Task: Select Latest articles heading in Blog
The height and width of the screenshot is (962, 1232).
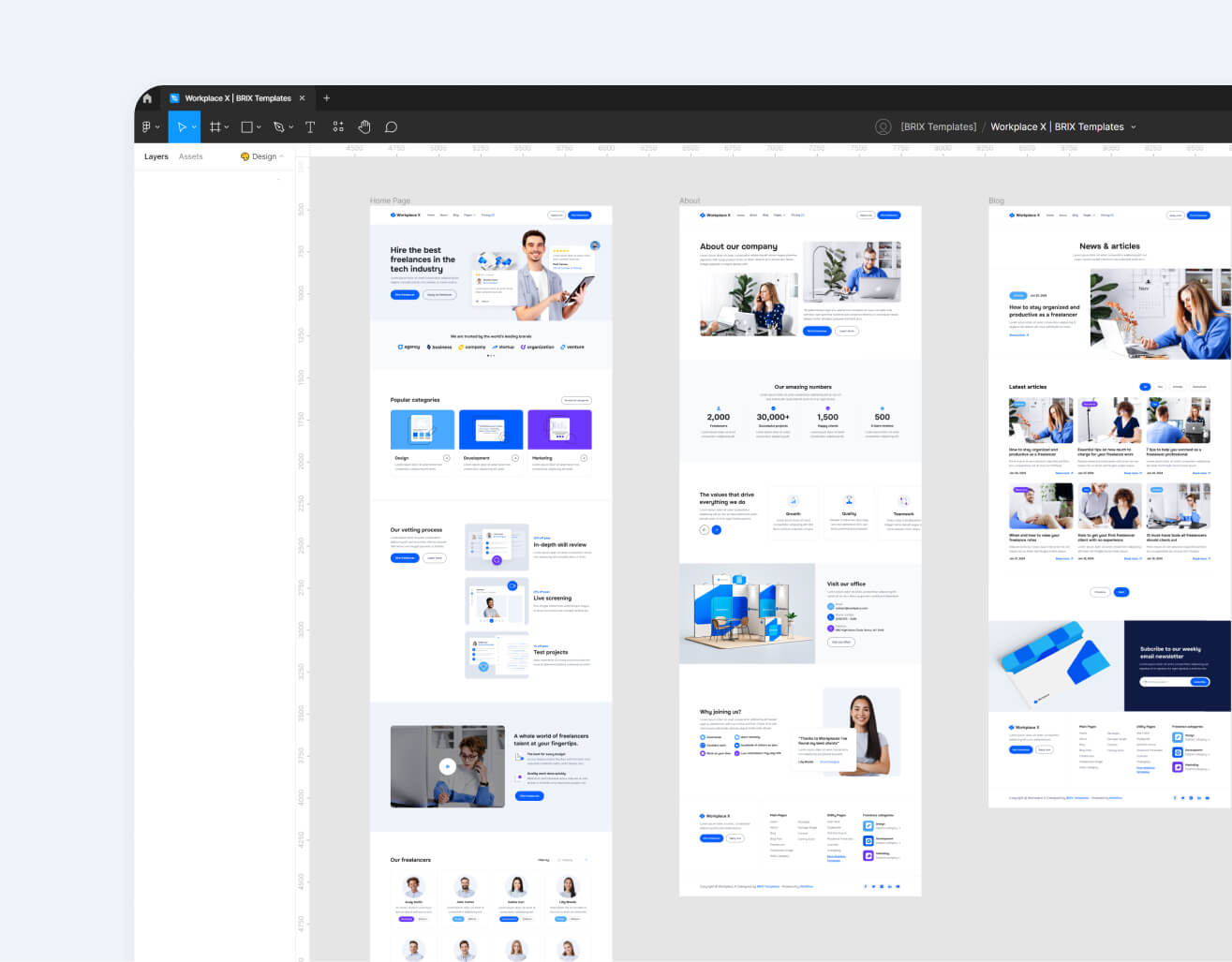Action: click(x=1028, y=387)
